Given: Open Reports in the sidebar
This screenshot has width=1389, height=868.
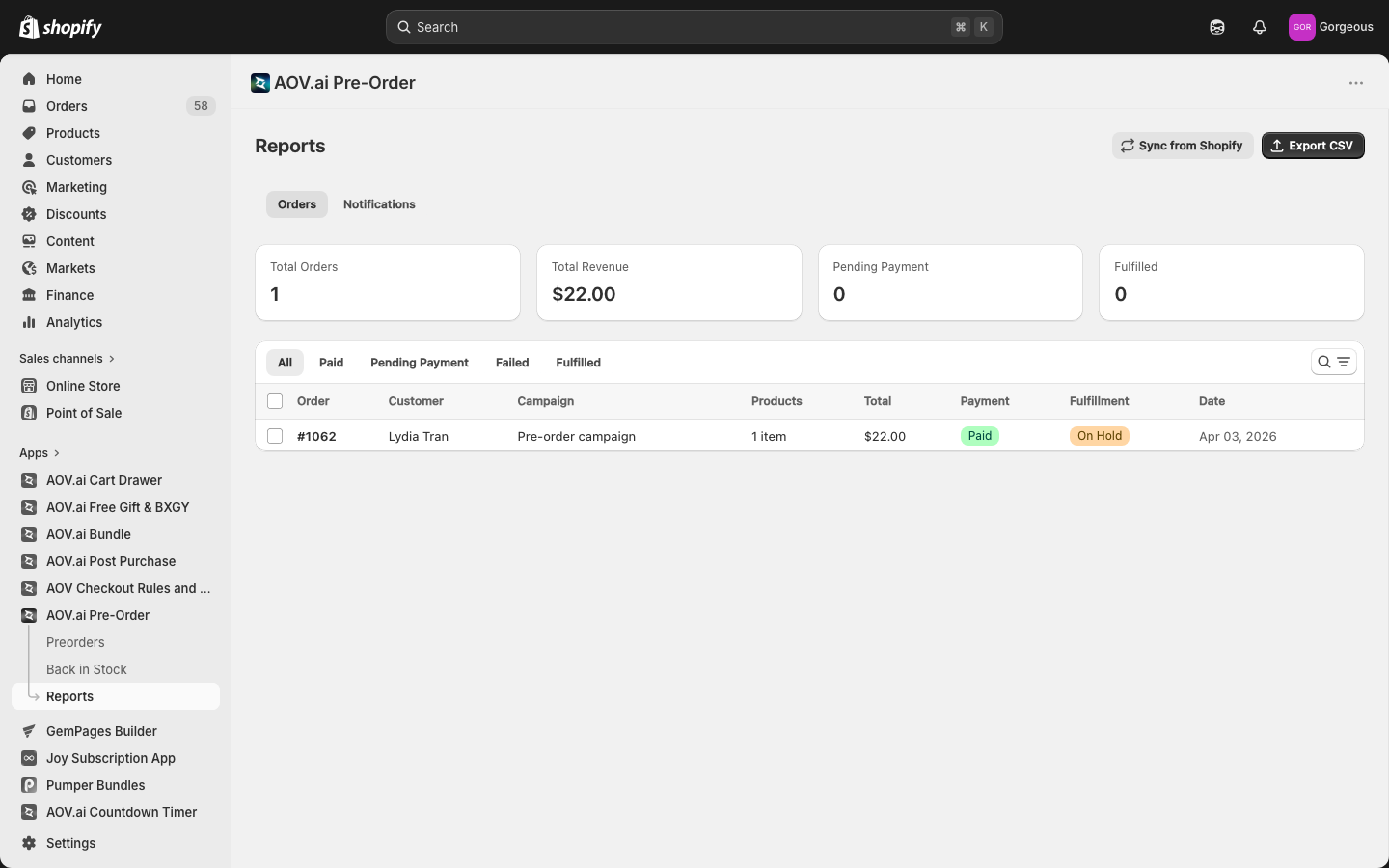Looking at the screenshot, I should coord(116,696).
